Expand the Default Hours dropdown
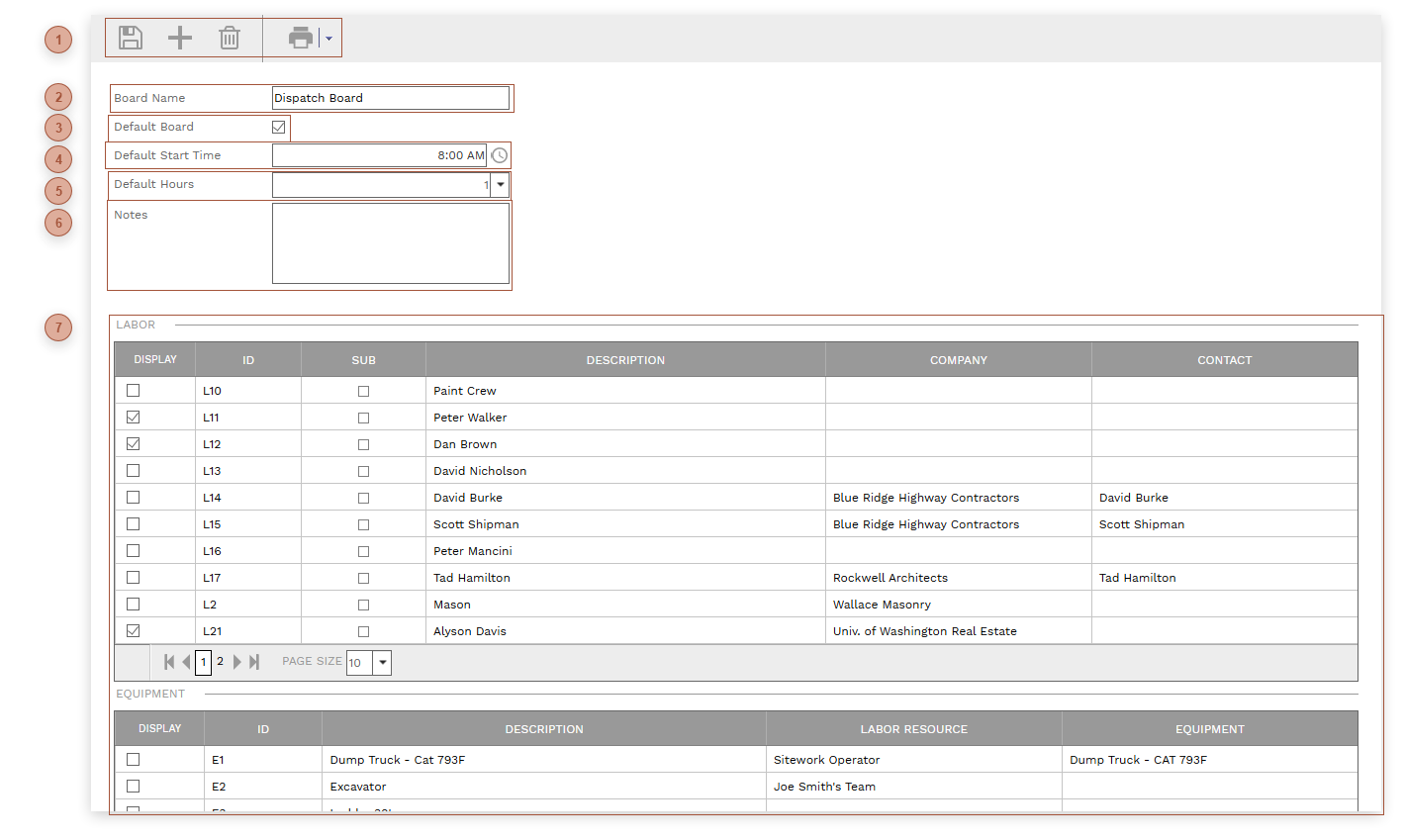The height and width of the screenshot is (840, 1405). (x=500, y=185)
